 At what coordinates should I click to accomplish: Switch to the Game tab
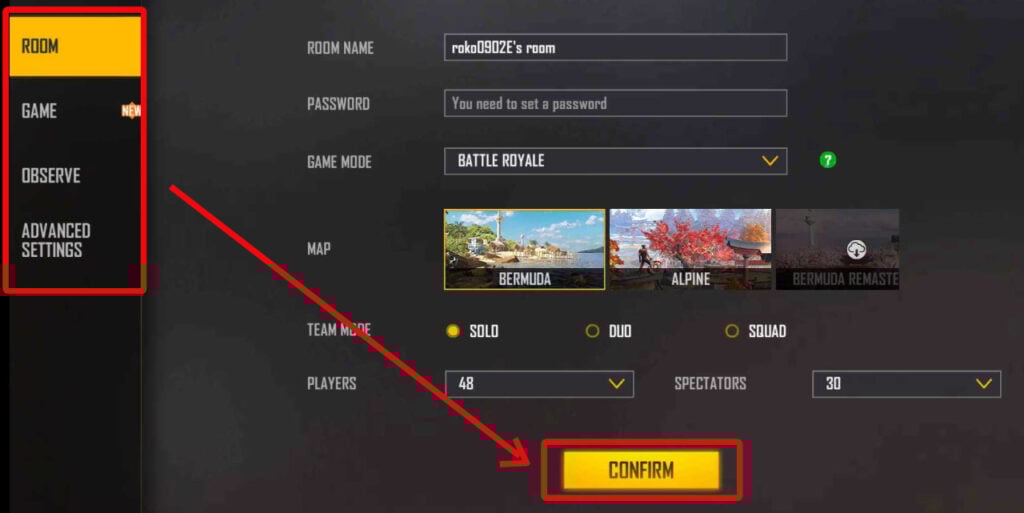click(x=75, y=111)
